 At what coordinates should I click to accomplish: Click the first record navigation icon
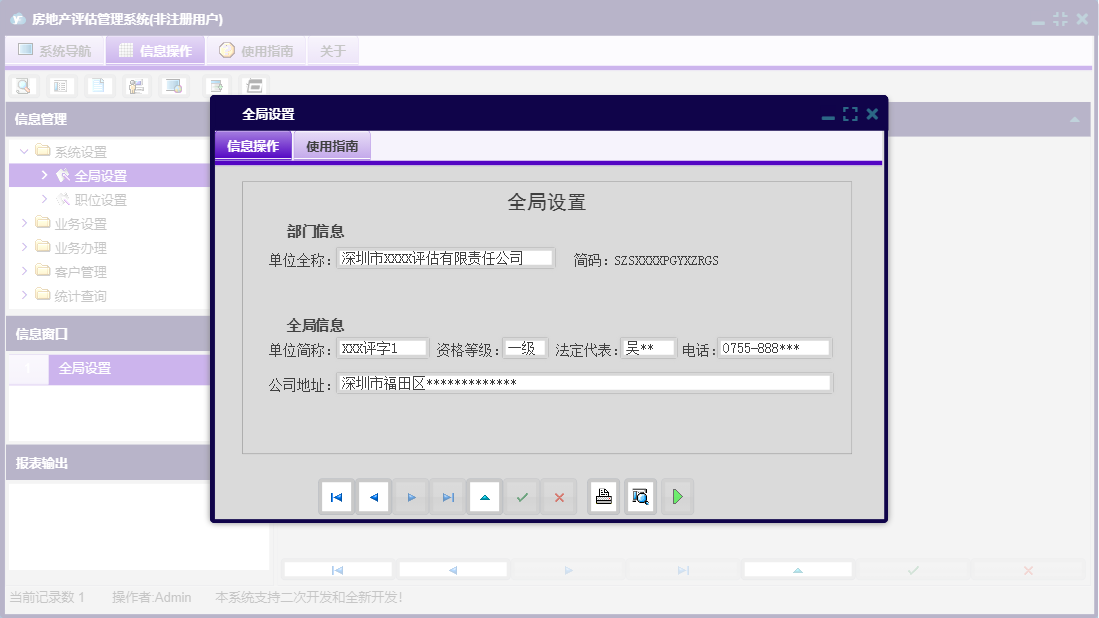pyautogui.click(x=337, y=497)
